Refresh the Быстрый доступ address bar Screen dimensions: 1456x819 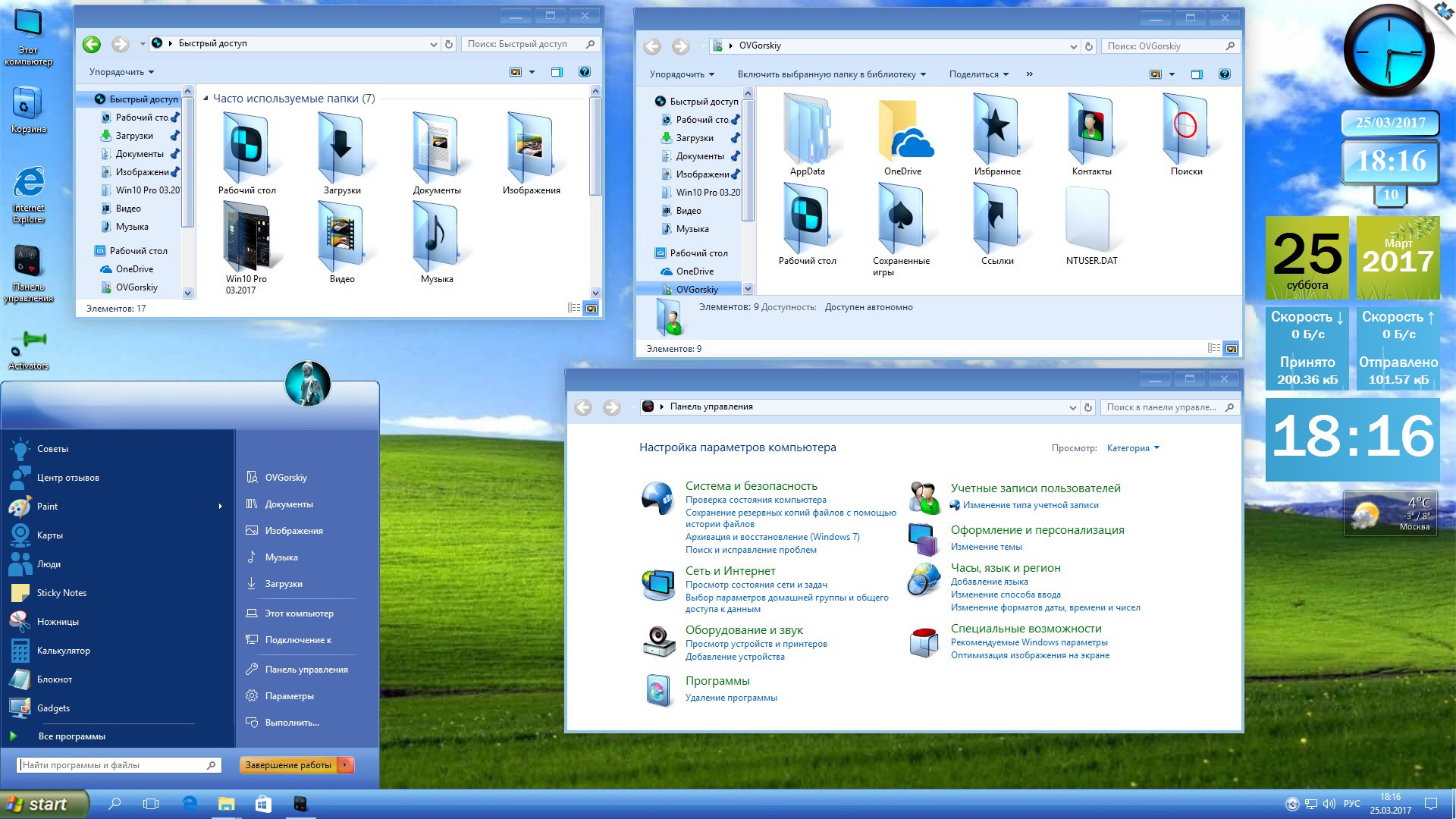[448, 44]
